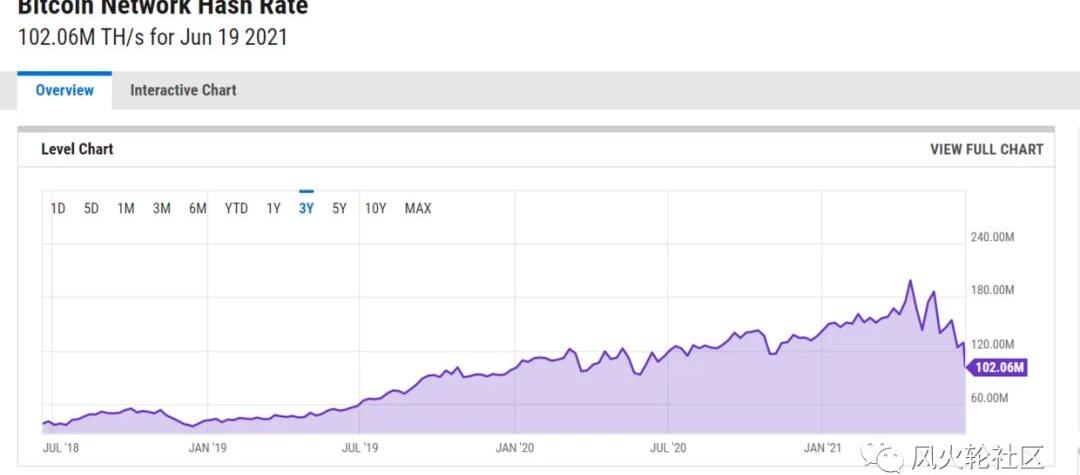This screenshot has height=475, width=1080.
Task: Choose the 3M chart range
Action: 161,208
